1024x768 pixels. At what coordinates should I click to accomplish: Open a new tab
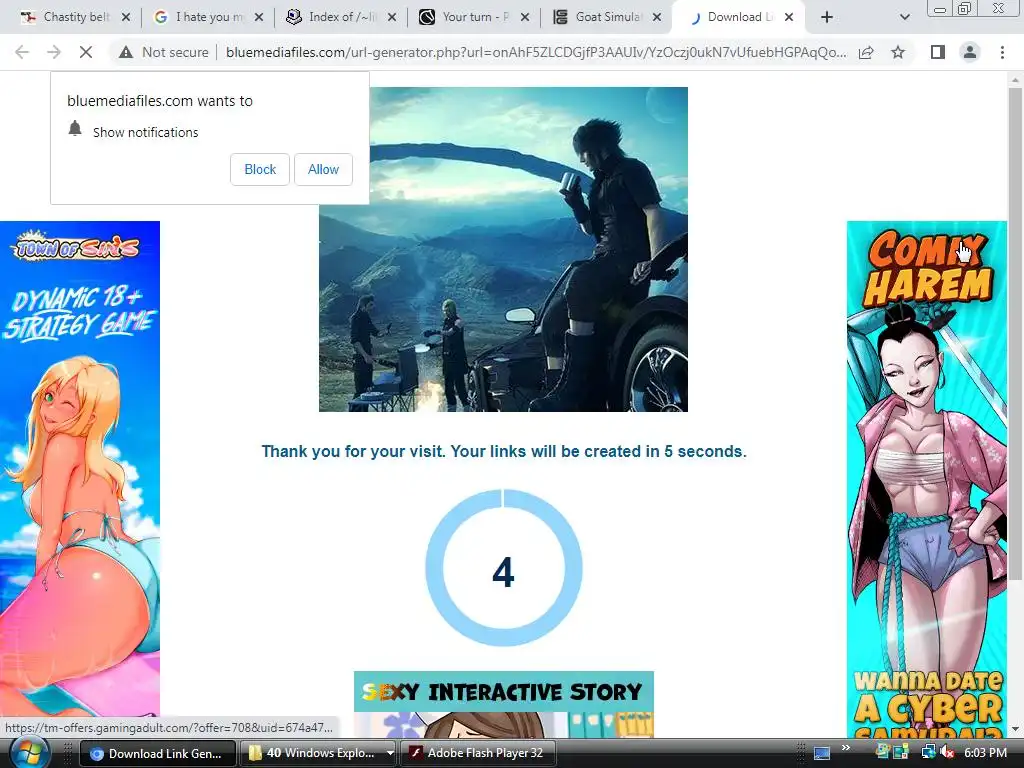click(827, 18)
